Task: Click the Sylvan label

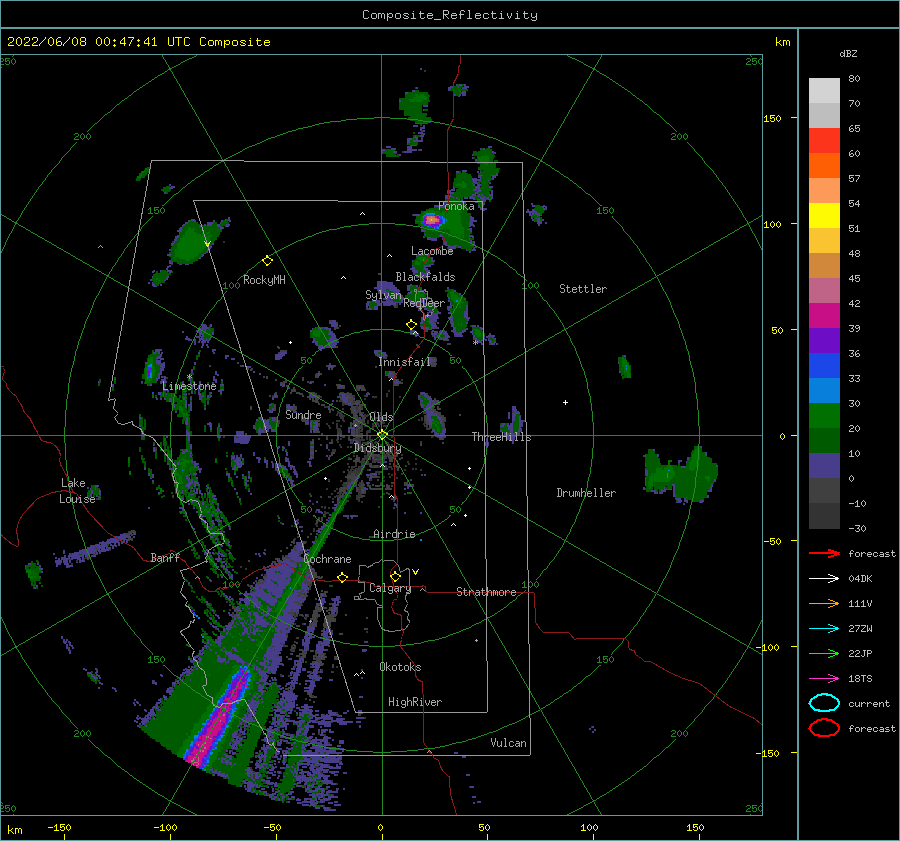Action: pyautogui.click(x=383, y=295)
